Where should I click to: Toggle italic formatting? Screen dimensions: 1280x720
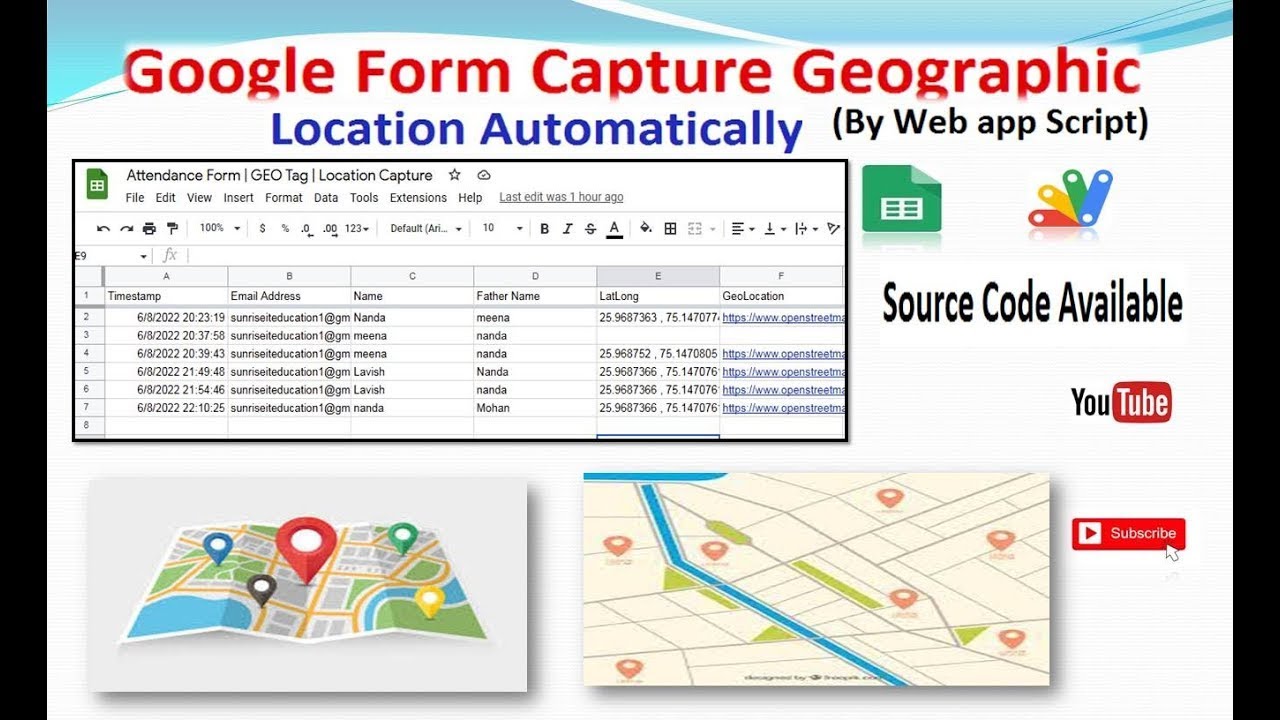coord(568,229)
